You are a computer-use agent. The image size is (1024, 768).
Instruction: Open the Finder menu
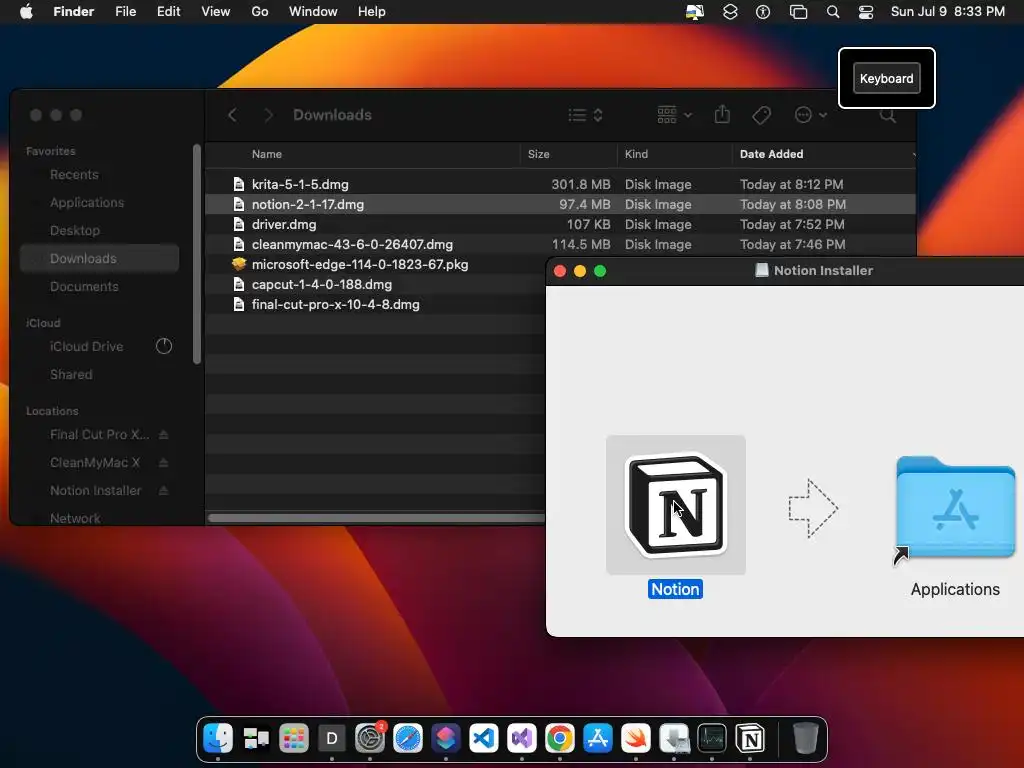(x=74, y=12)
